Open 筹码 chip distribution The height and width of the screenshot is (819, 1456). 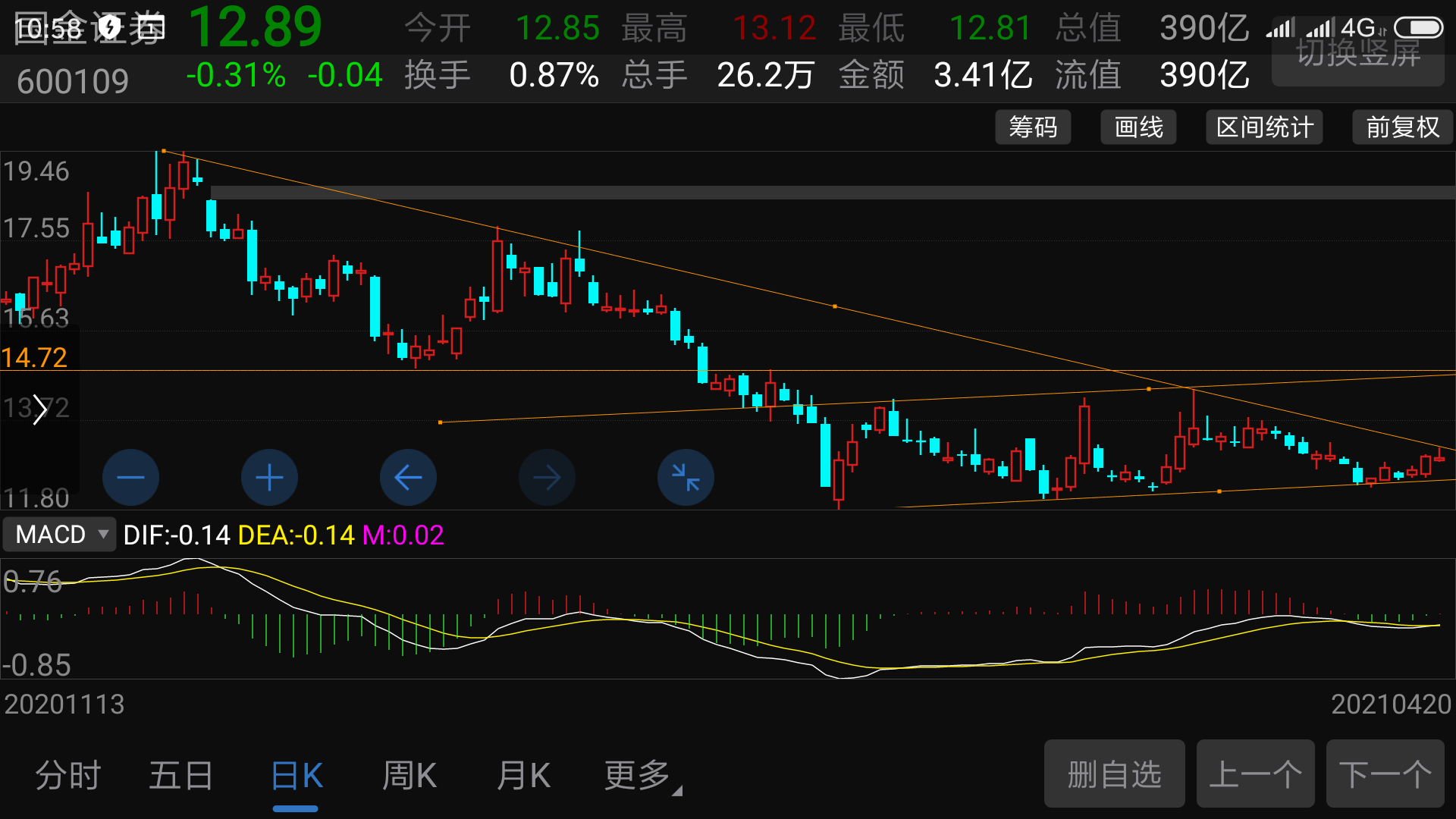[x=1033, y=127]
